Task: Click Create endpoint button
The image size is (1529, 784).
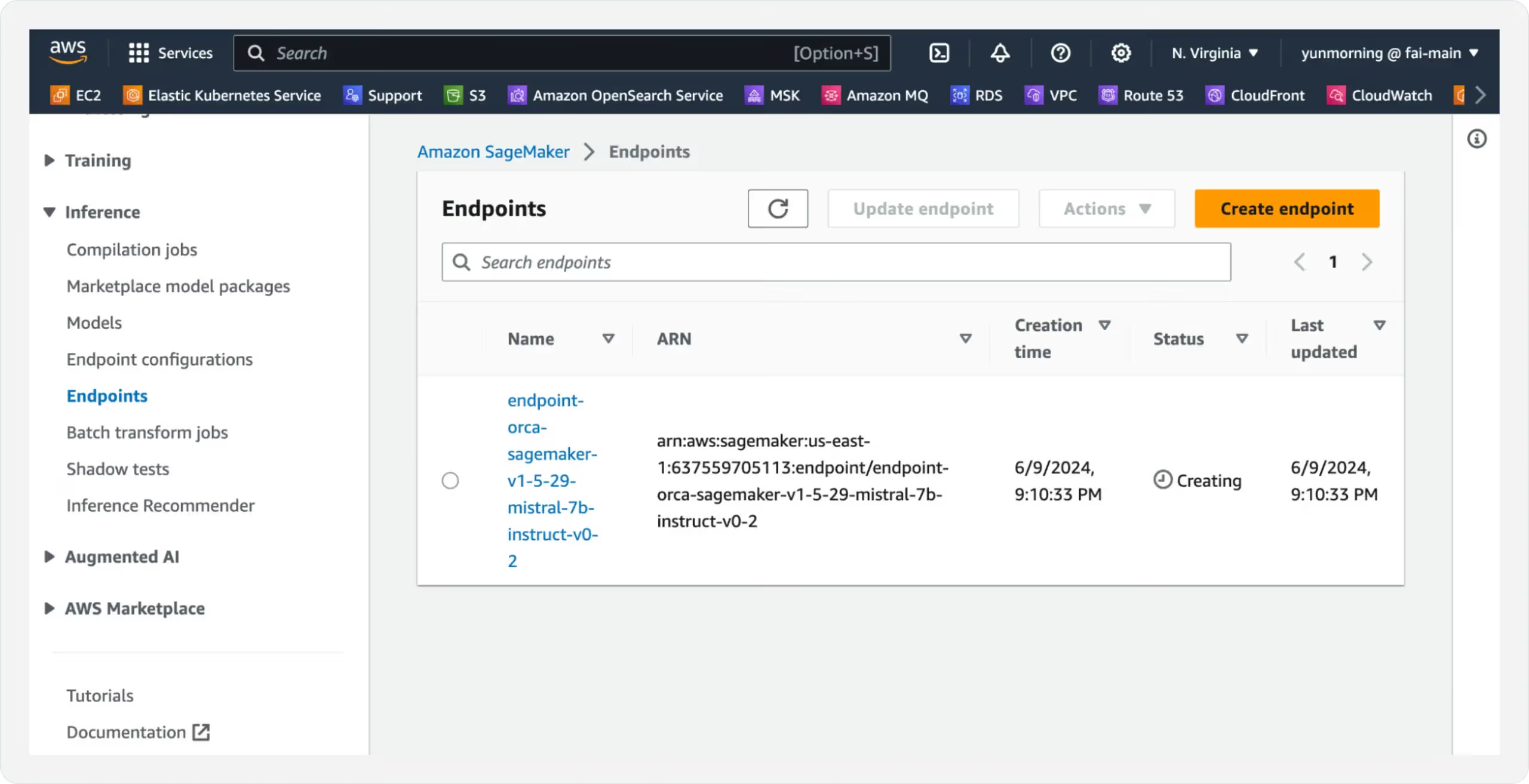Action: [x=1287, y=208]
